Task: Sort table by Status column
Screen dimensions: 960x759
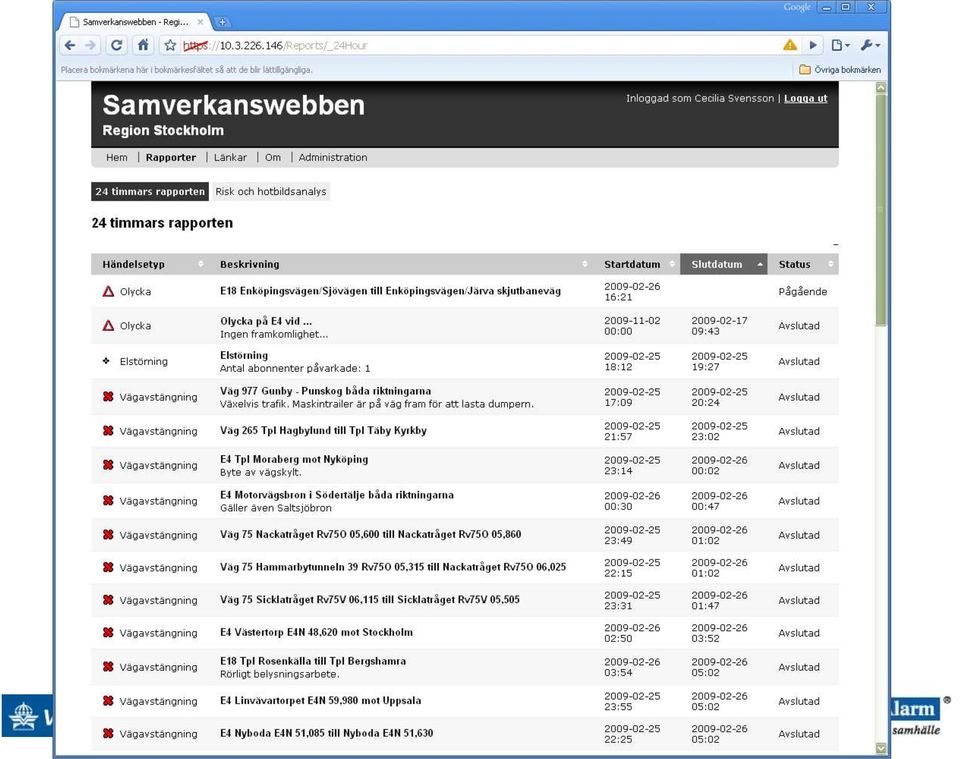Action: [803, 264]
